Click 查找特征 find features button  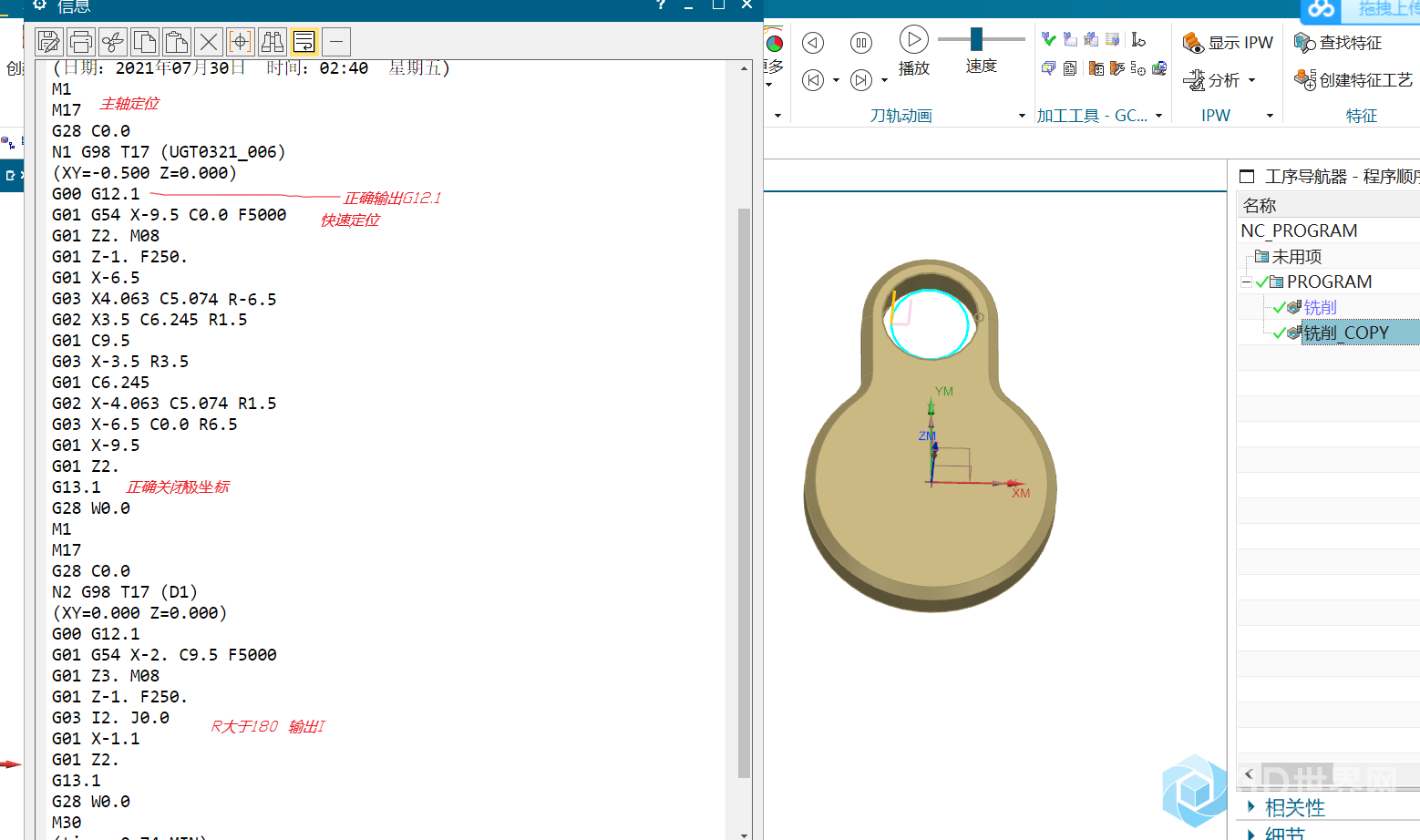coord(1338,43)
